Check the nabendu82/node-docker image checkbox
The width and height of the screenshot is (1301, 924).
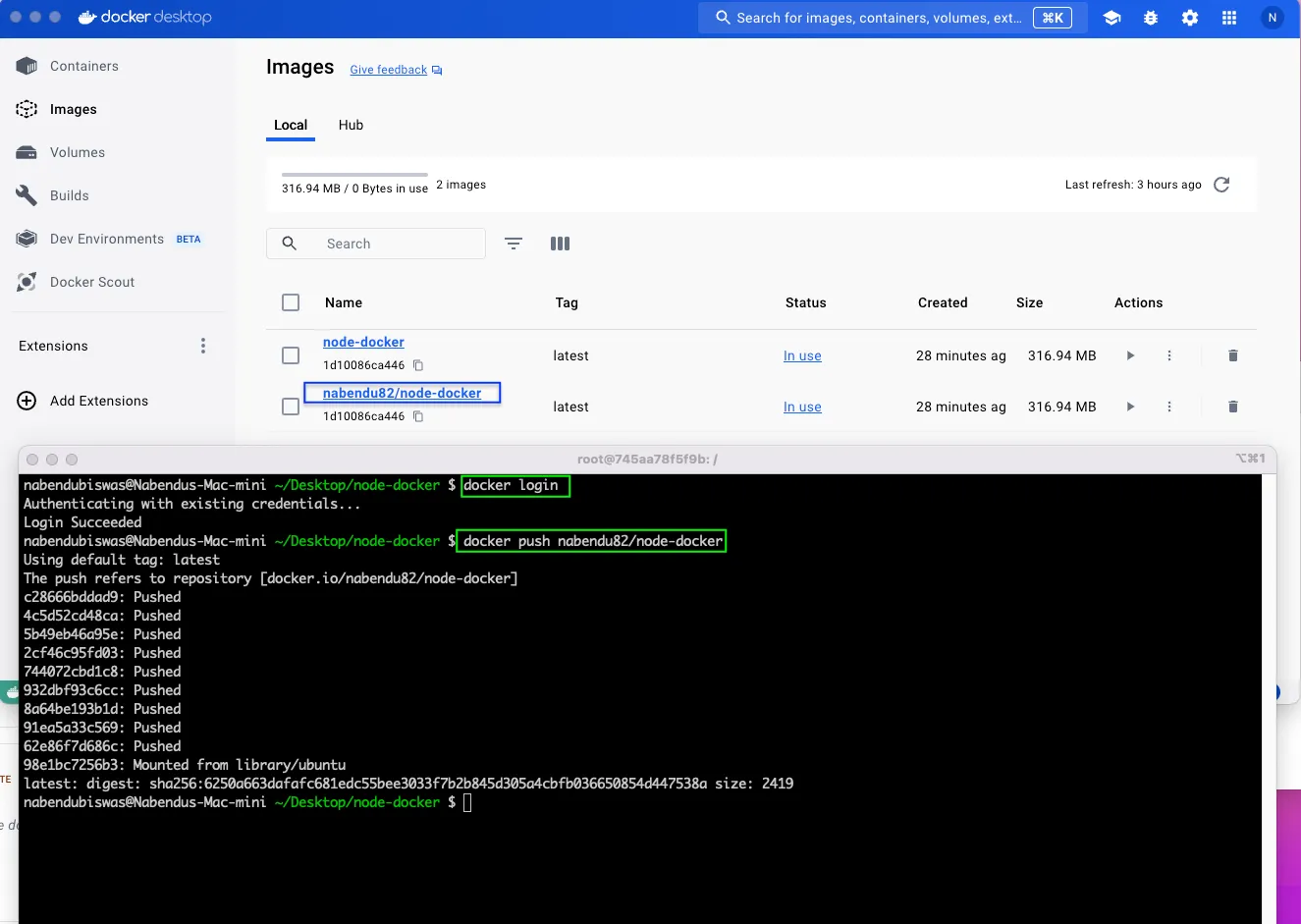(x=291, y=407)
